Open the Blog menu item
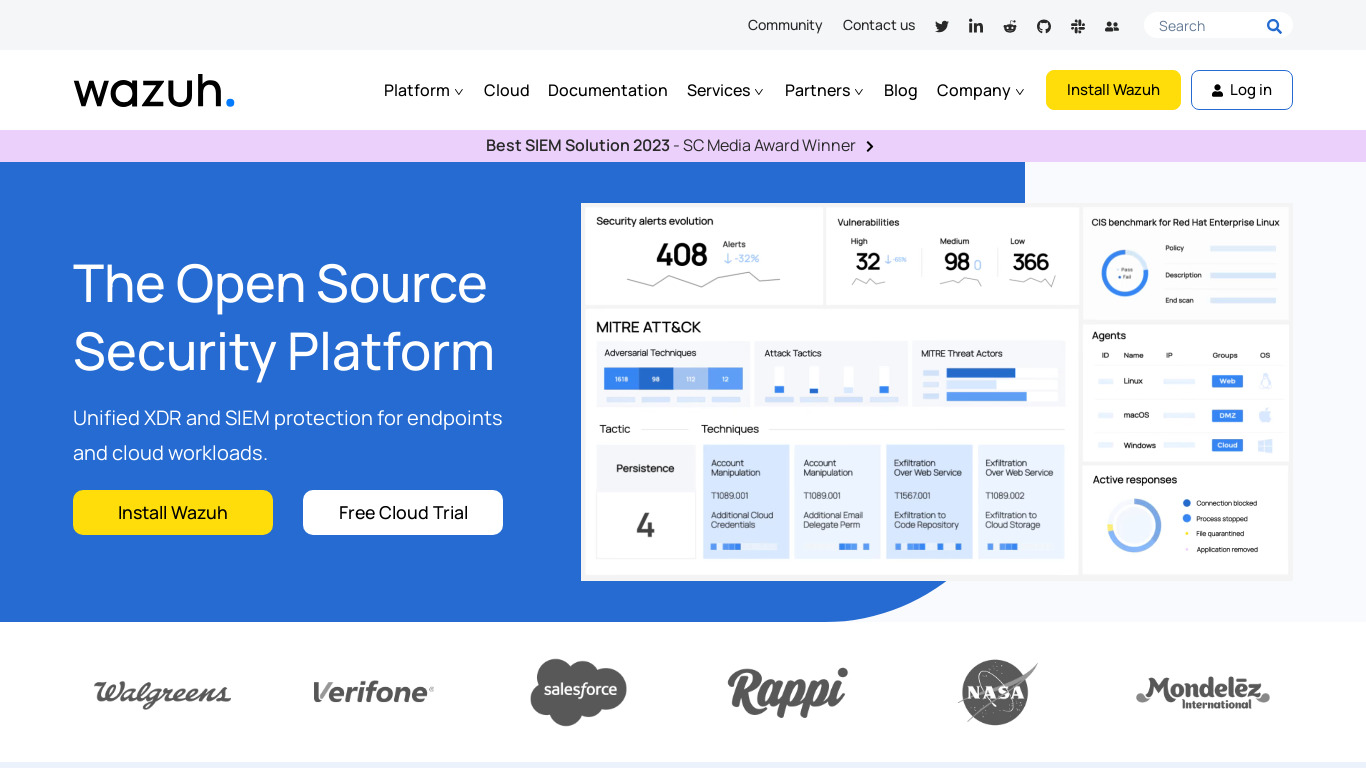Viewport: 1366px width, 768px height. (901, 91)
